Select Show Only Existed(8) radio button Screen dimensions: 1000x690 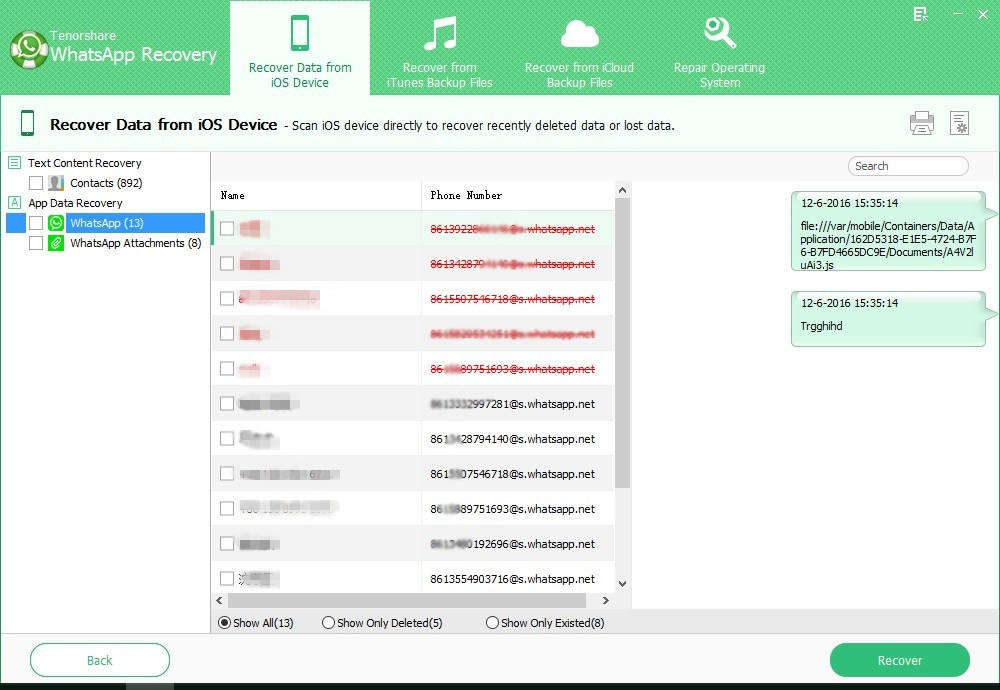tap(492, 623)
